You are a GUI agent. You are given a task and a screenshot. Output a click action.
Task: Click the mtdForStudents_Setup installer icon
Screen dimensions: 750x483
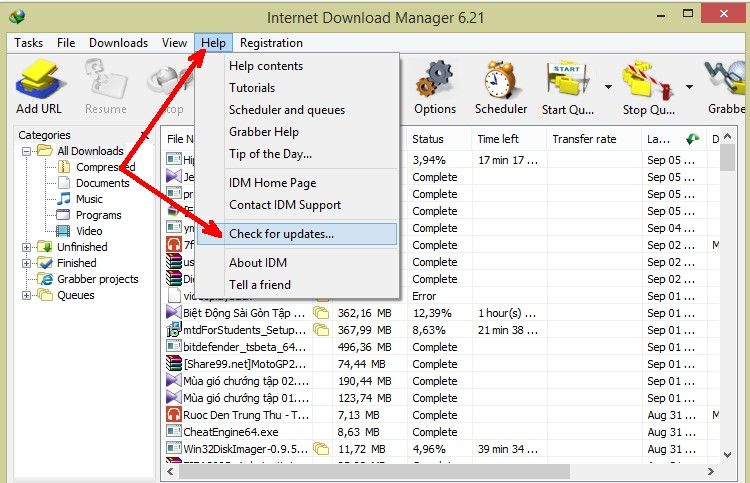coord(173,329)
